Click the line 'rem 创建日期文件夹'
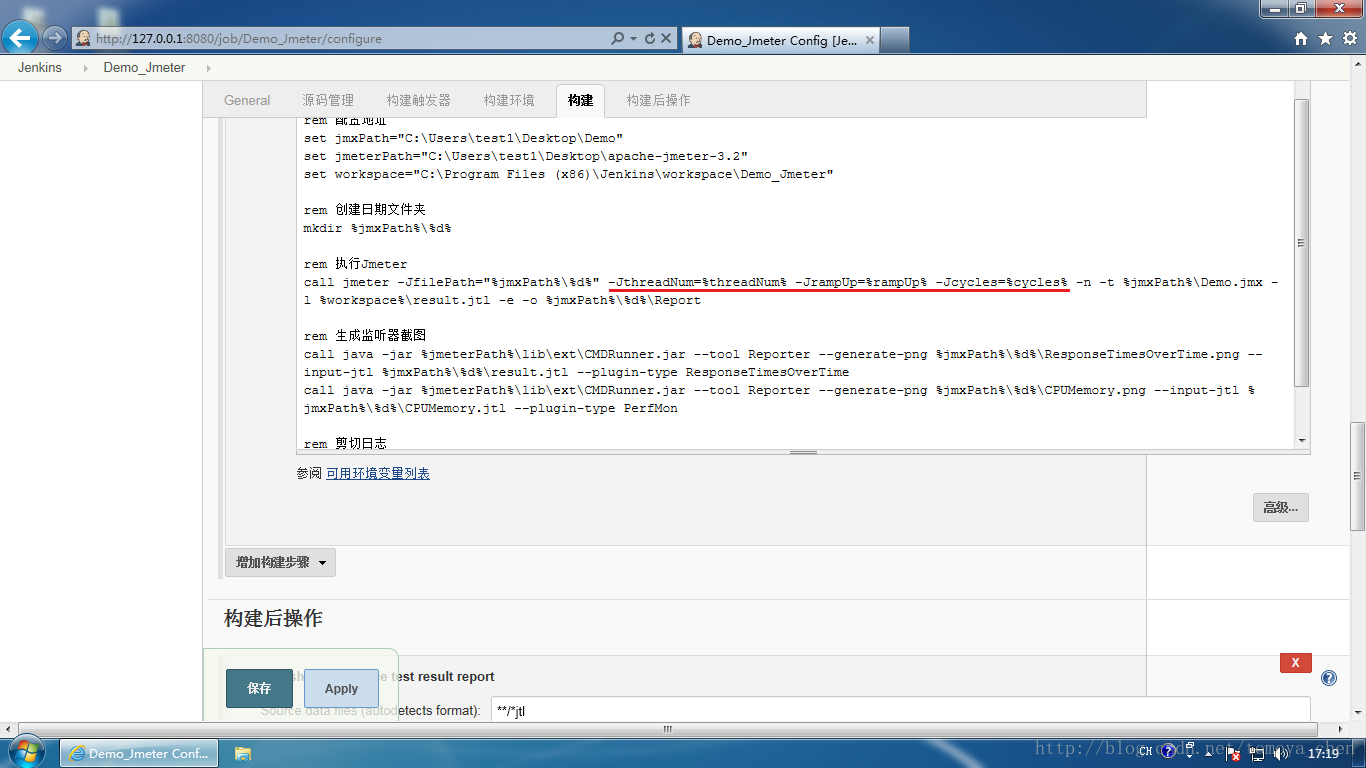 [x=365, y=210]
